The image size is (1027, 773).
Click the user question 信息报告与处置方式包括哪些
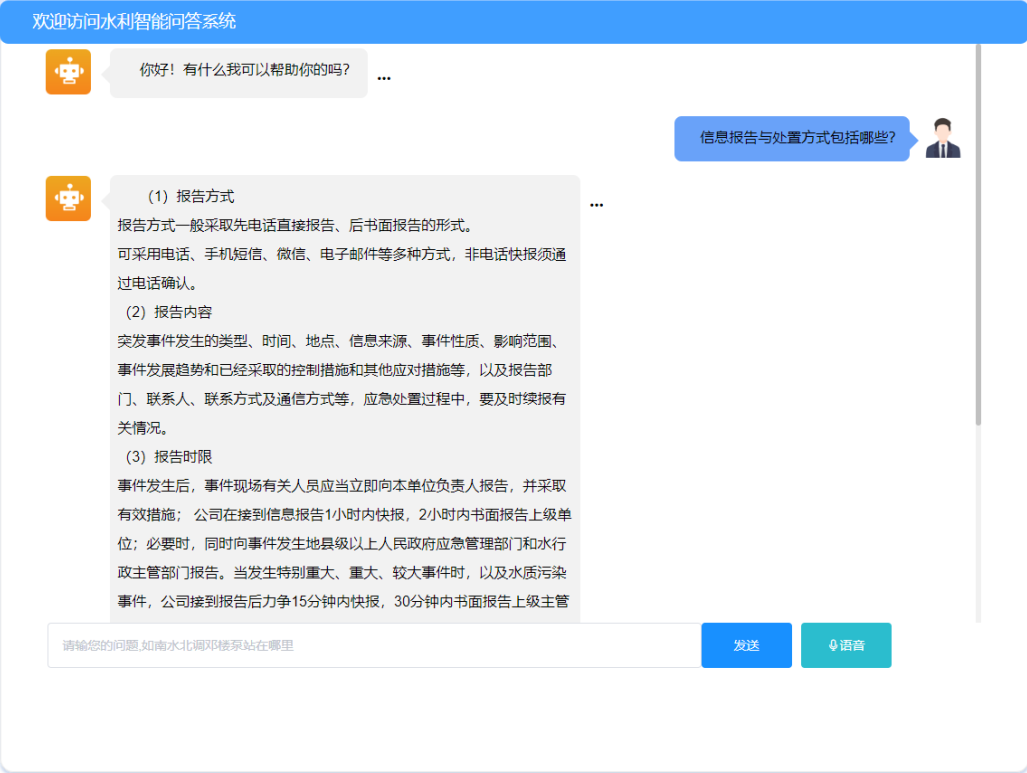point(797,138)
